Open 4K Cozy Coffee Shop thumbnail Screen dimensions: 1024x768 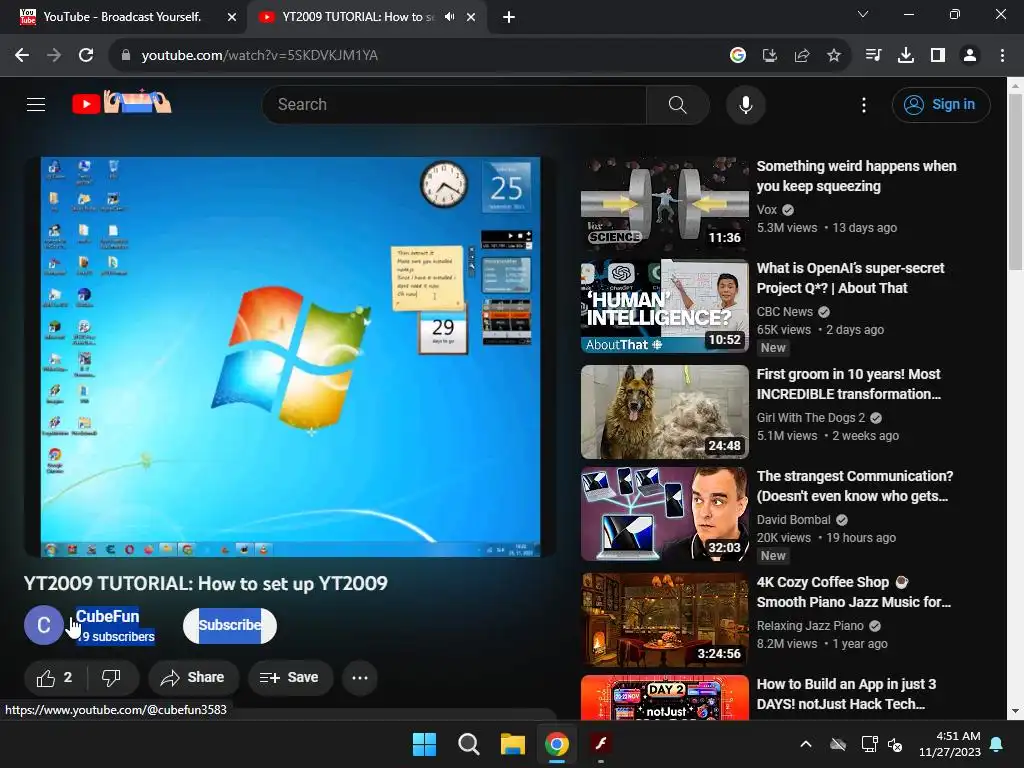[x=665, y=620]
